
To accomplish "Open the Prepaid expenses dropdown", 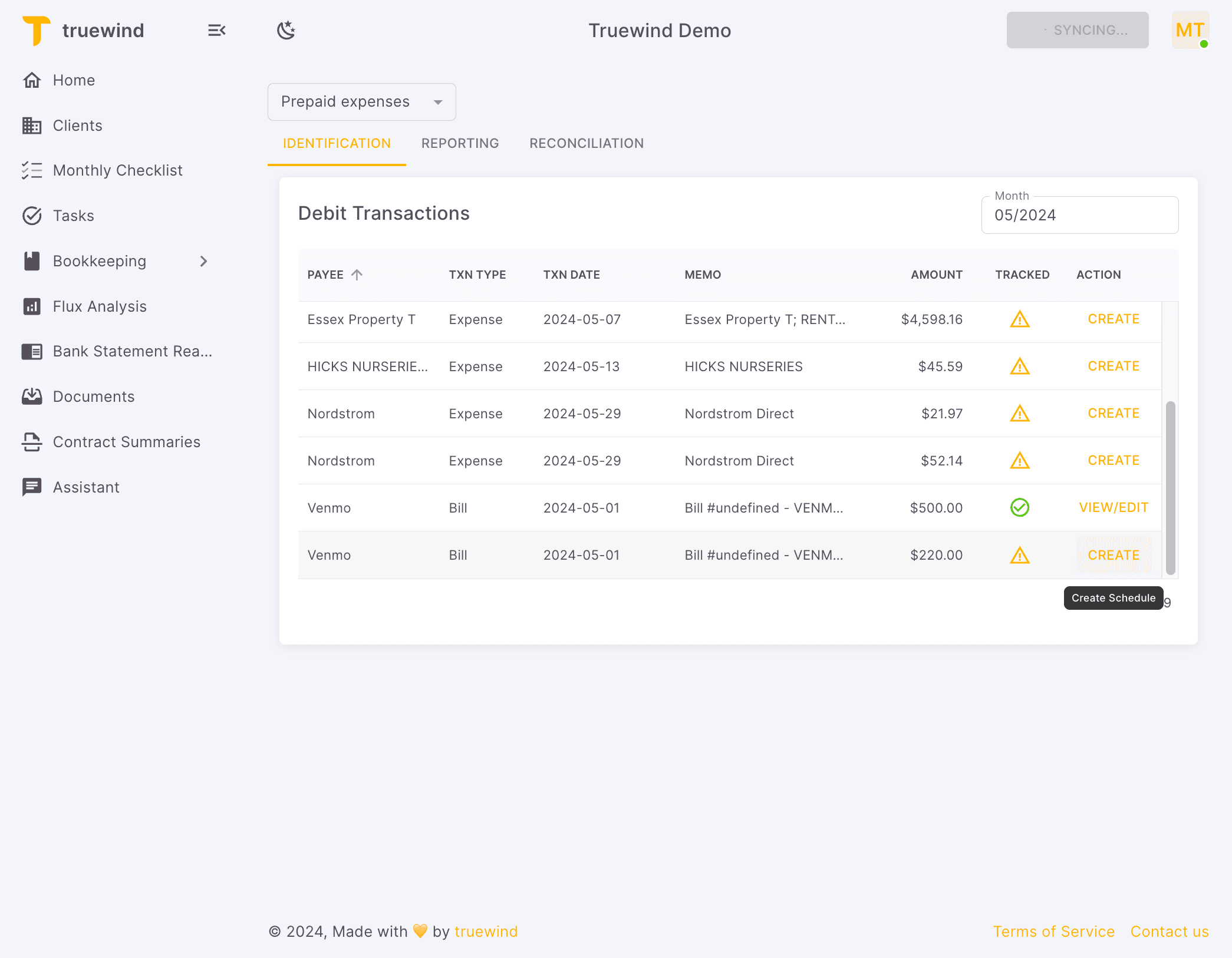I will [361, 101].
